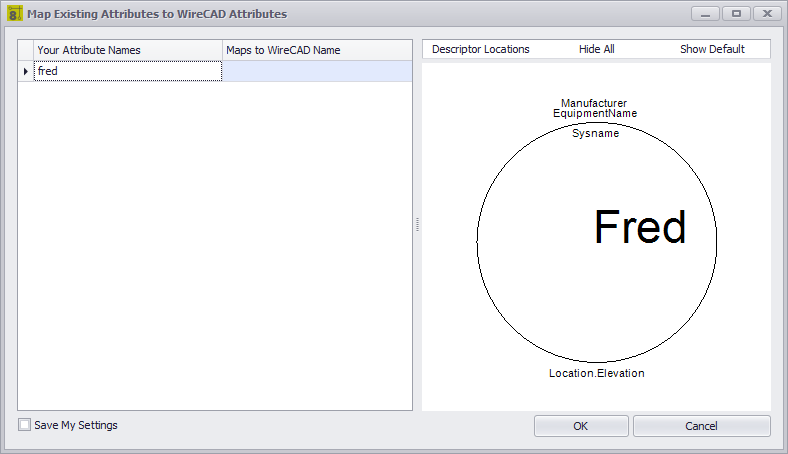Click the Manufacturer descriptor label in preview
Viewport: 788px width, 454px height.
click(x=594, y=103)
